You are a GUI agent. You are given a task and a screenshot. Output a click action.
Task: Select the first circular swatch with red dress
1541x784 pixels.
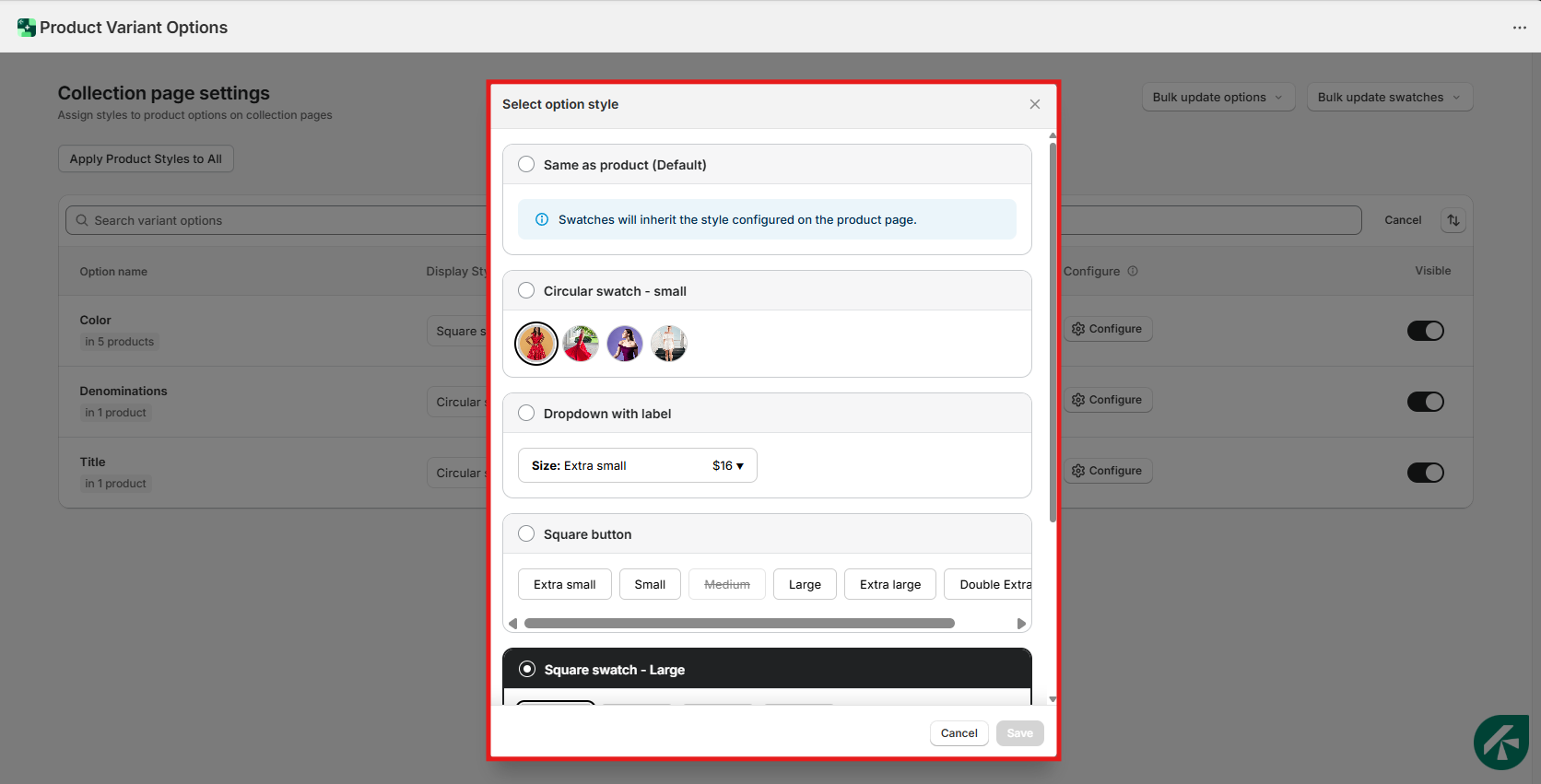coord(536,344)
